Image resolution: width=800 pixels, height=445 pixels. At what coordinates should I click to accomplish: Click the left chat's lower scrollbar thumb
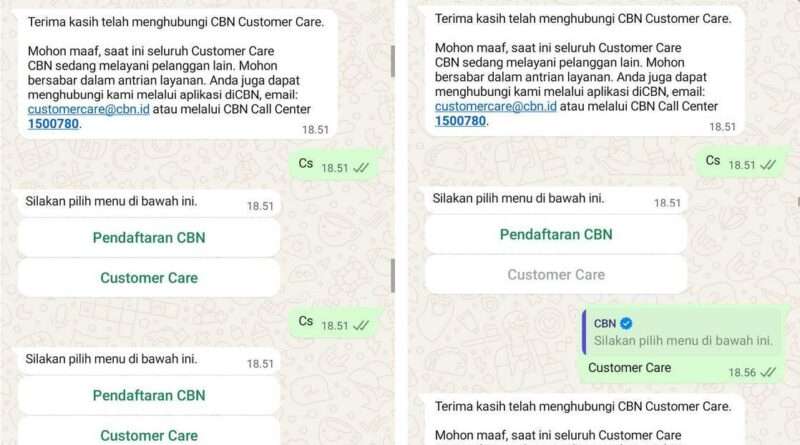pyautogui.click(x=392, y=276)
